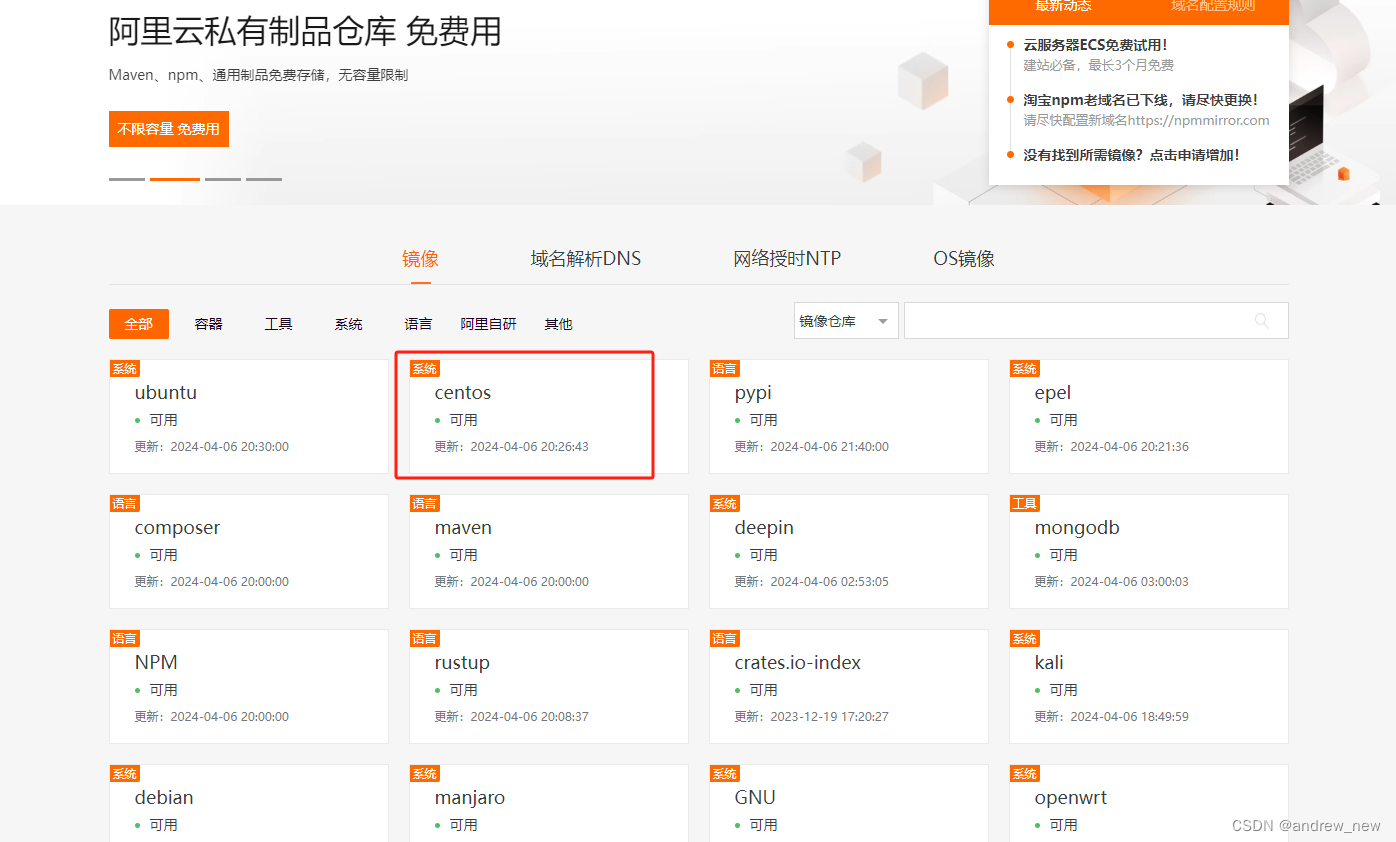Select the fourth carousel indicator bar

(264, 179)
